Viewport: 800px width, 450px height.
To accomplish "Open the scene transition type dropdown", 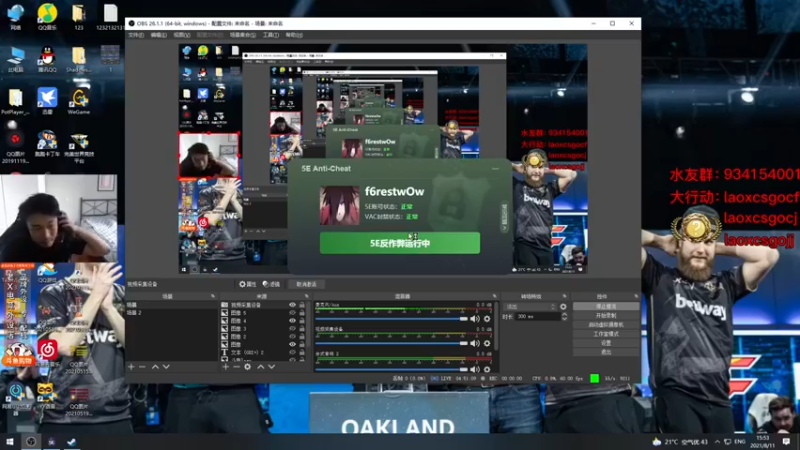I will (x=530, y=307).
